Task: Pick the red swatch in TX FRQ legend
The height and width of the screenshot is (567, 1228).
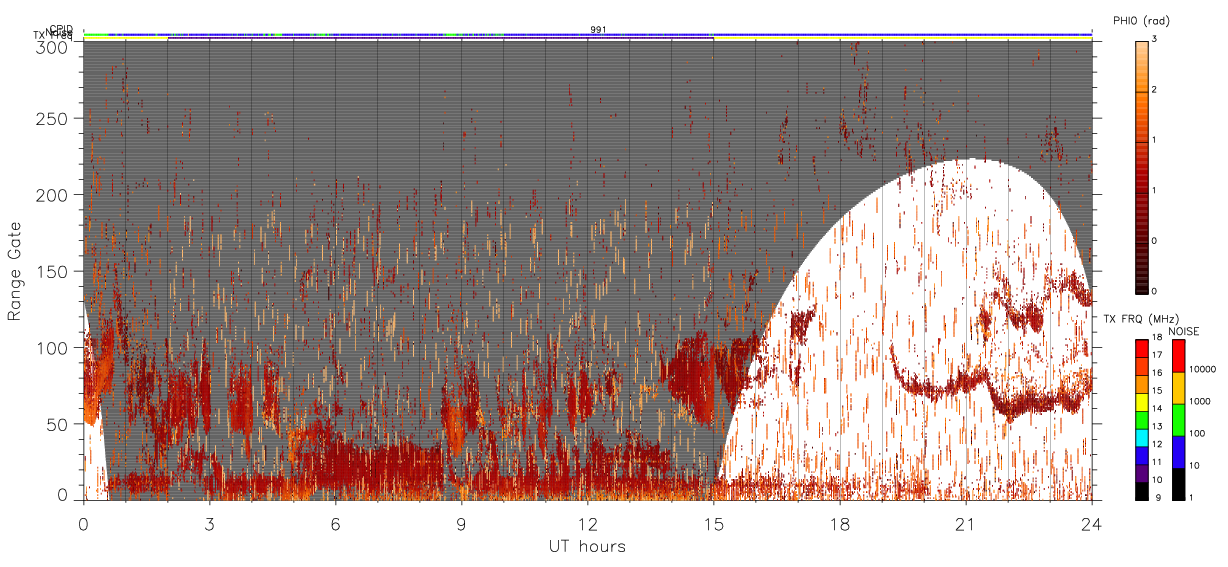Action: click(x=1142, y=348)
